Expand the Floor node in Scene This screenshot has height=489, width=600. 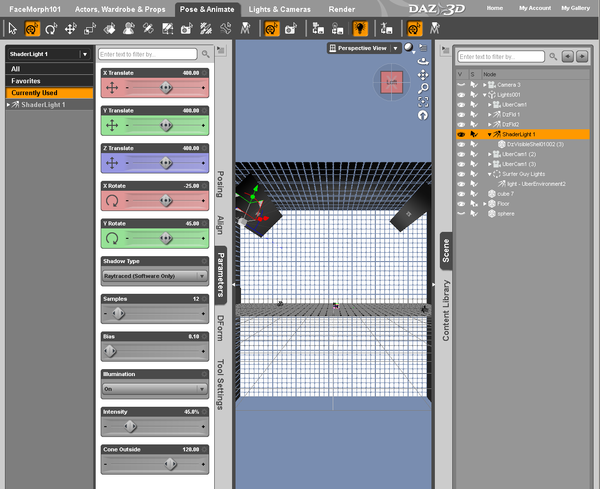tap(484, 204)
